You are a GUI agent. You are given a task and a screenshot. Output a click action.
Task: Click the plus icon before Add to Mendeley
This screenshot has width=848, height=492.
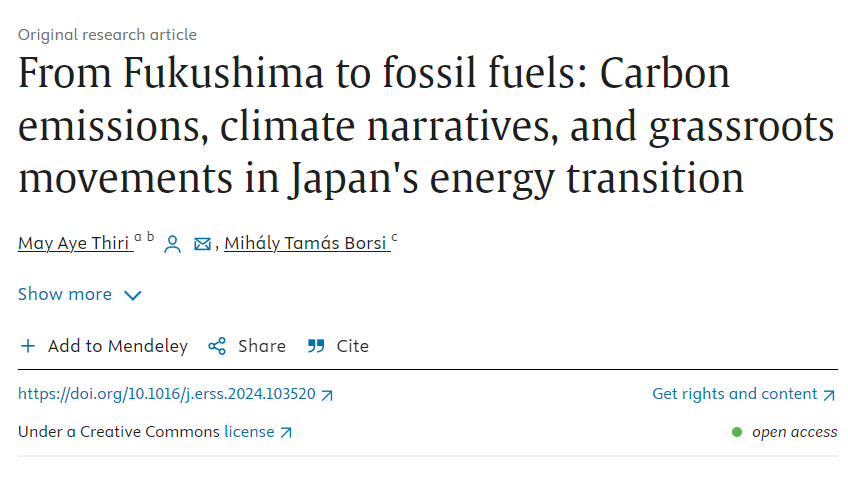pos(28,346)
